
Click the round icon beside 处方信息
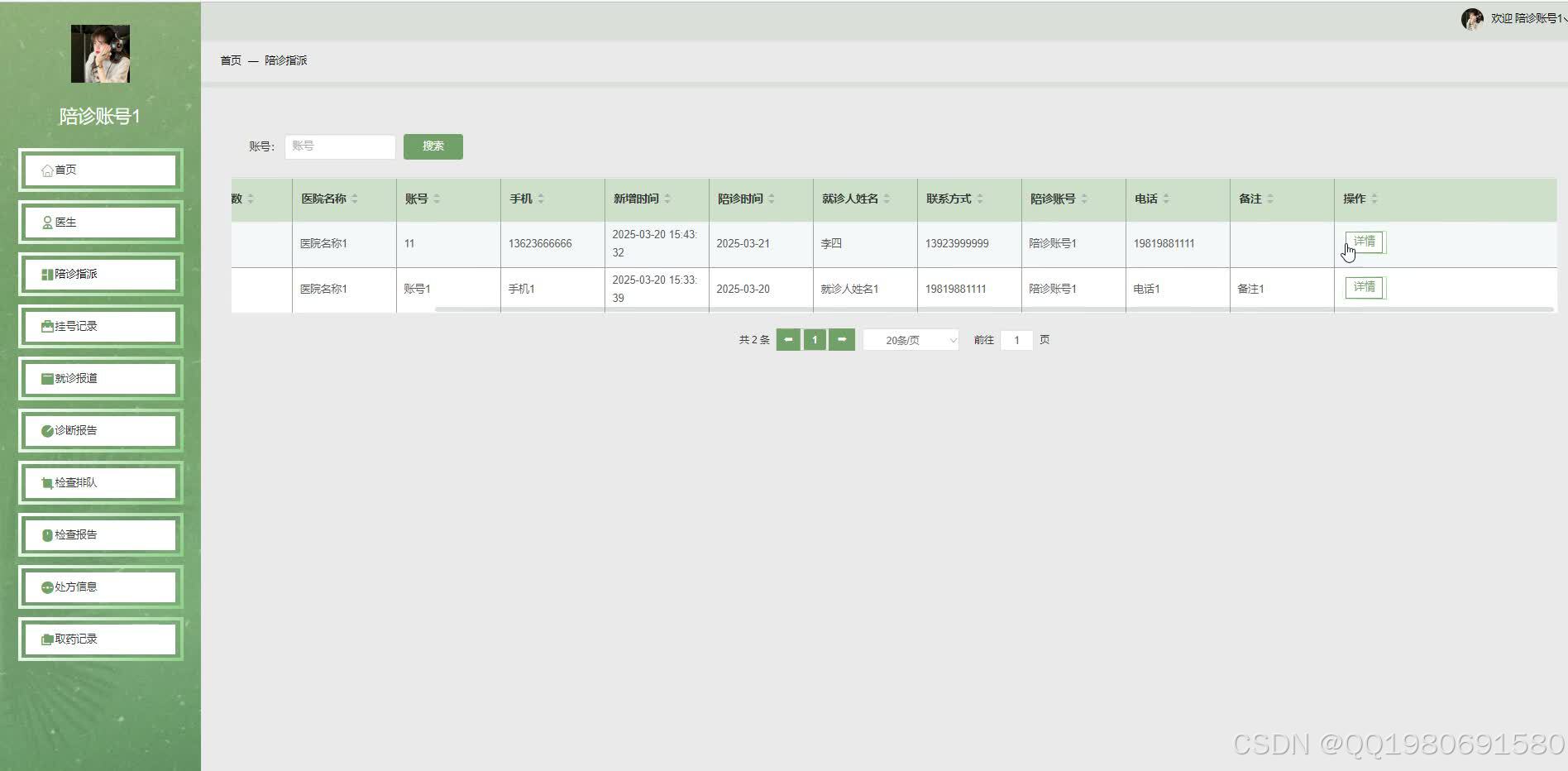(x=47, y=587)
